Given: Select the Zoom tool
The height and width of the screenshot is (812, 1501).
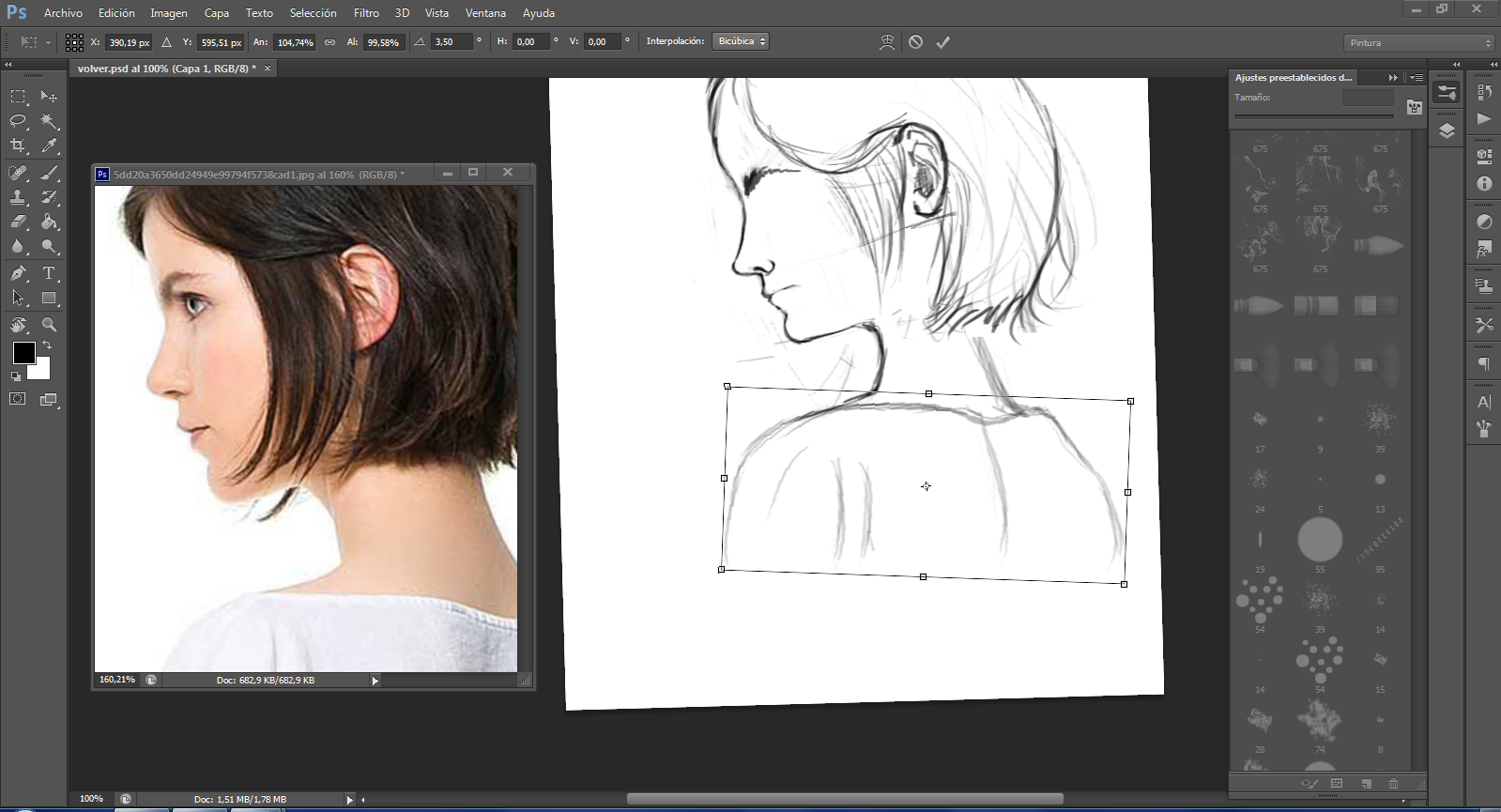Looking at the screenshot, I should point(49,325).
